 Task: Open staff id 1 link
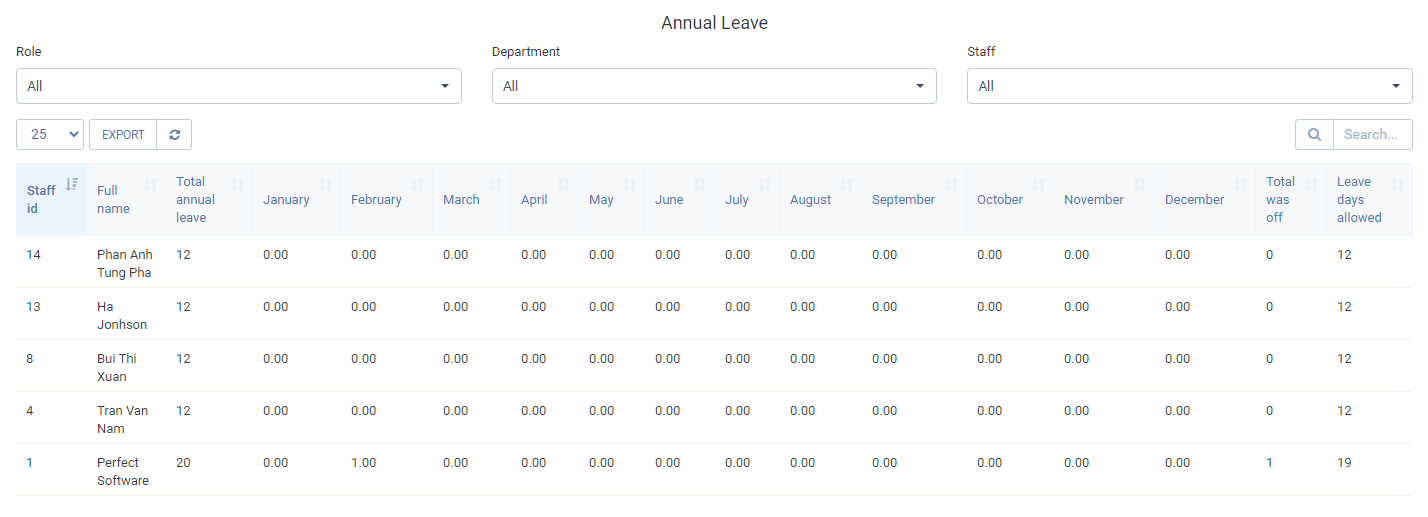(30, 463)
